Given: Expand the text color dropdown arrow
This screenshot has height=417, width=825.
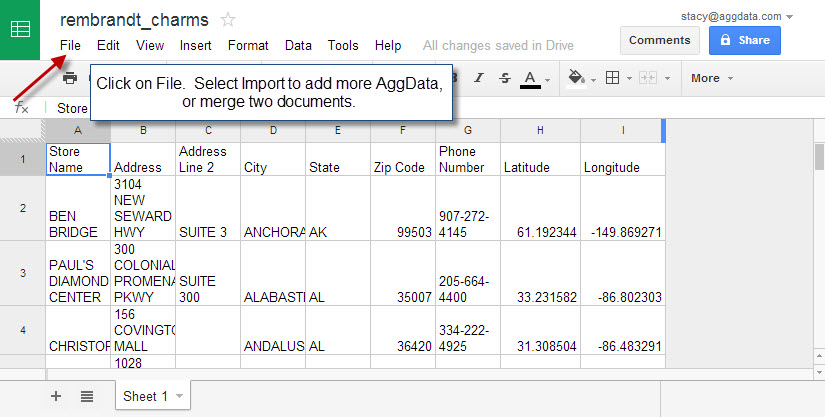Looking at the screenshot, I should coord(547,80).
